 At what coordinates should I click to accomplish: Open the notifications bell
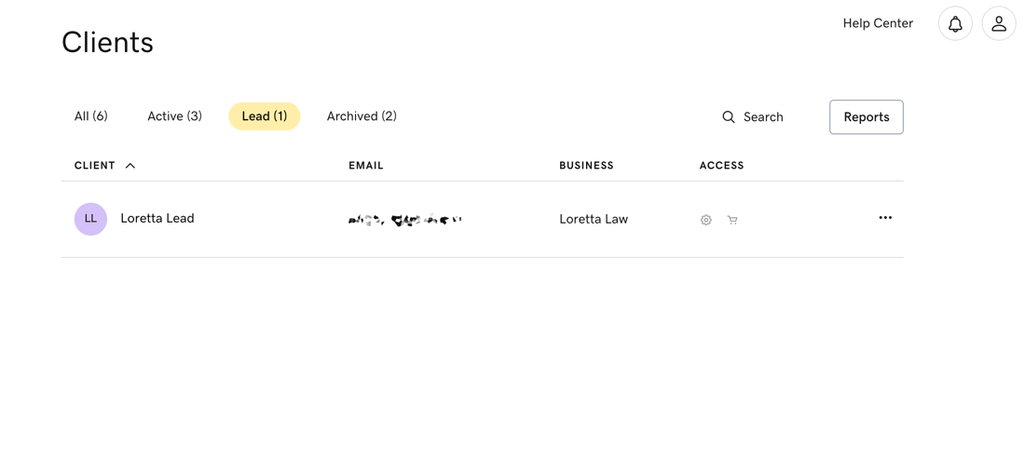coord(955,24)
